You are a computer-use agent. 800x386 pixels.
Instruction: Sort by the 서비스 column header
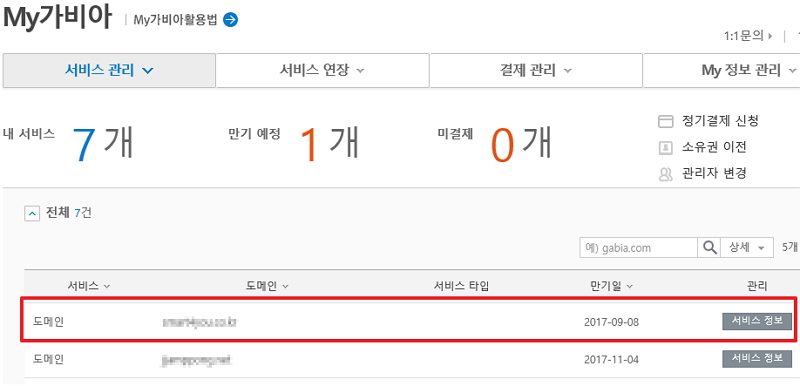89,286
